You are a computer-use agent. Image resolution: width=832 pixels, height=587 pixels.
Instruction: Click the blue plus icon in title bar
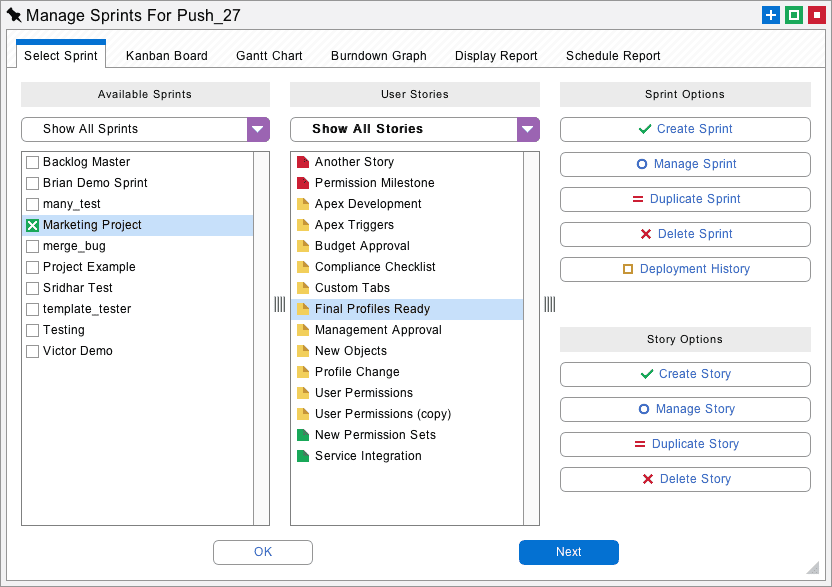(770, 15)
